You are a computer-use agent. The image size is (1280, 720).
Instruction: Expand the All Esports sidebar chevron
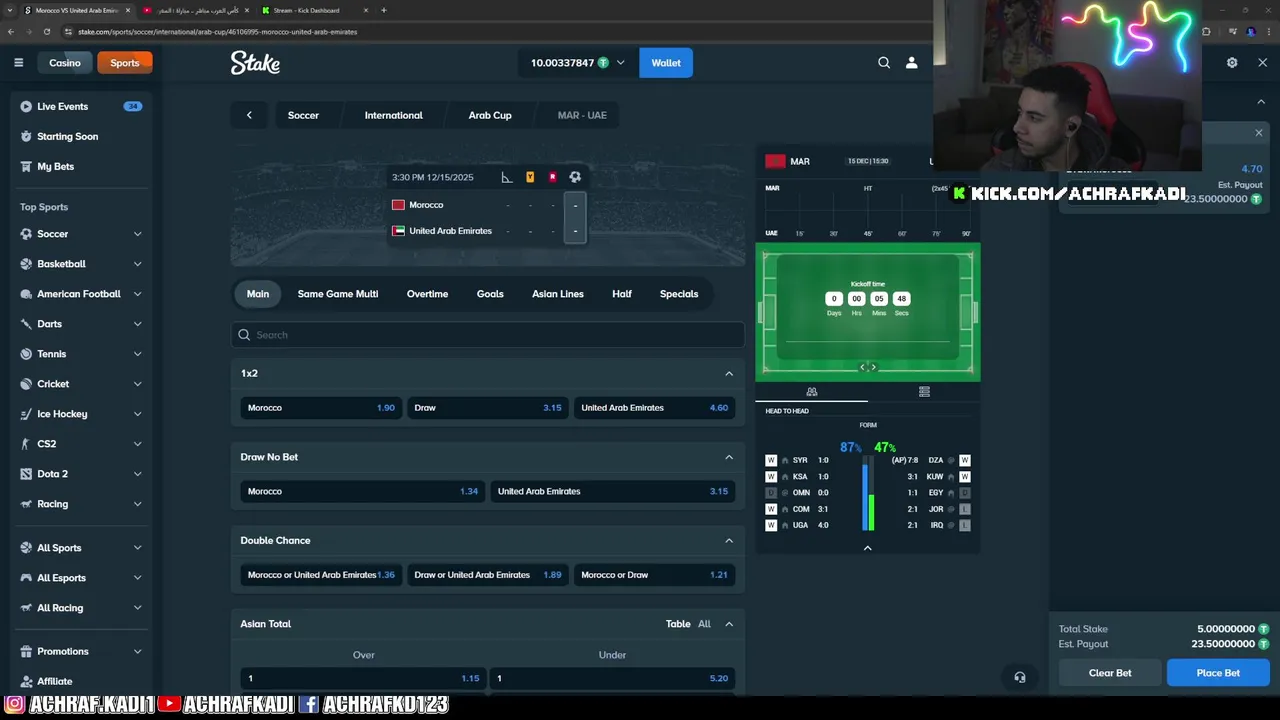137,578
